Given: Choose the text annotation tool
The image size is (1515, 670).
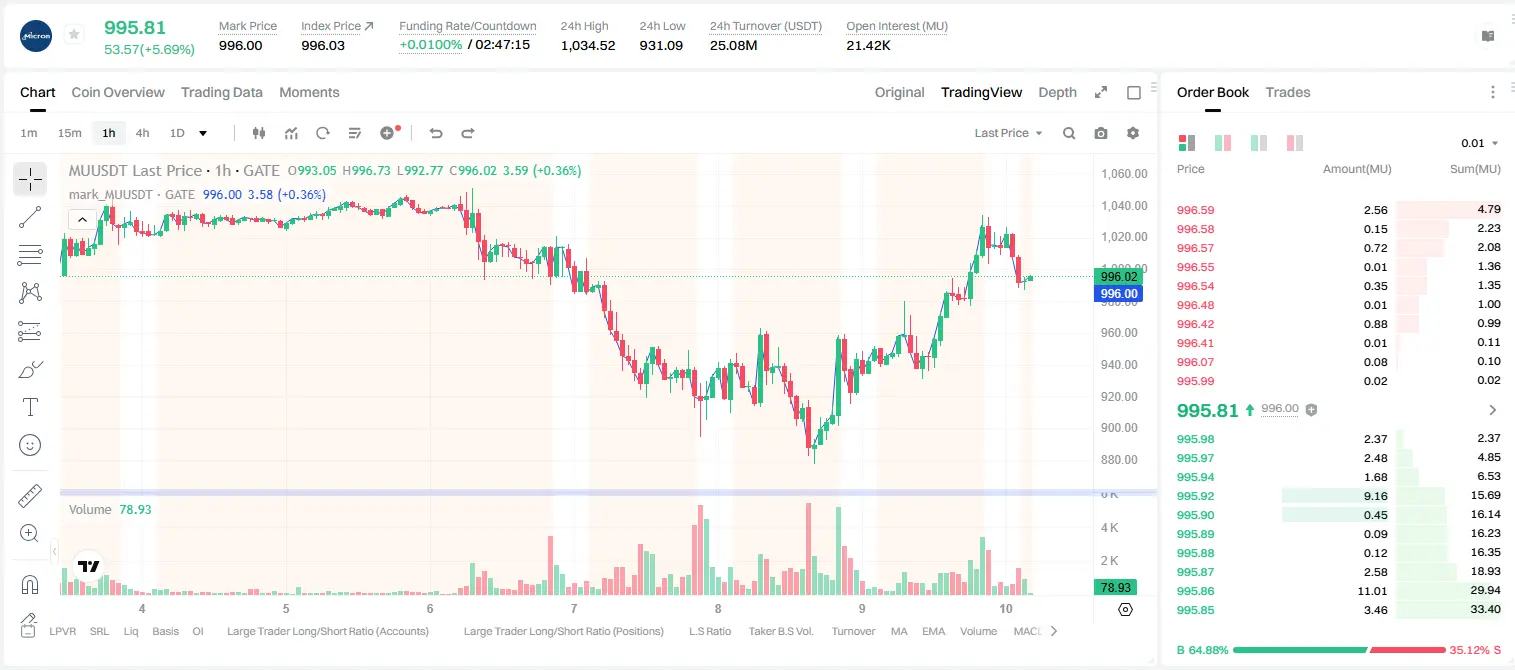Looking at the screenshot, I should [x=30, y=407].
